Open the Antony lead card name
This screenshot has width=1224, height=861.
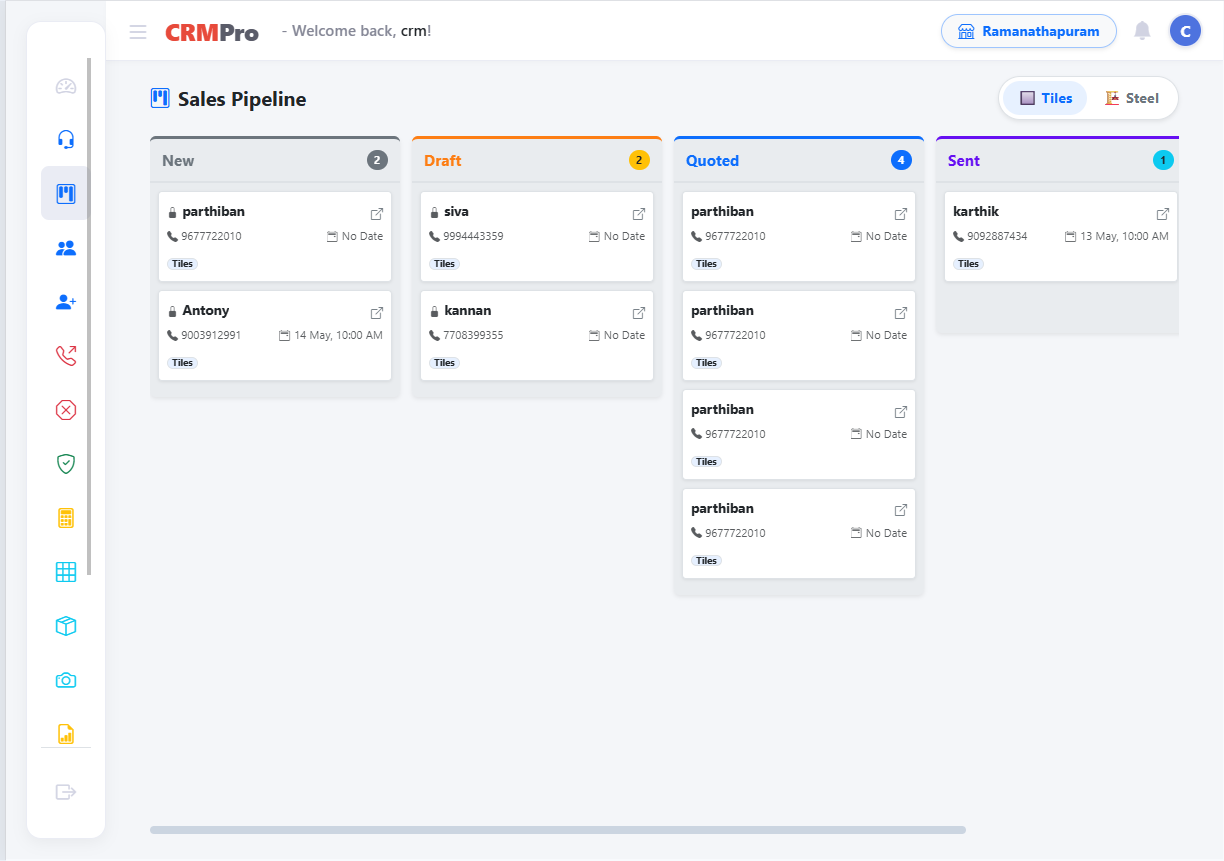click(x=206, y=311)
